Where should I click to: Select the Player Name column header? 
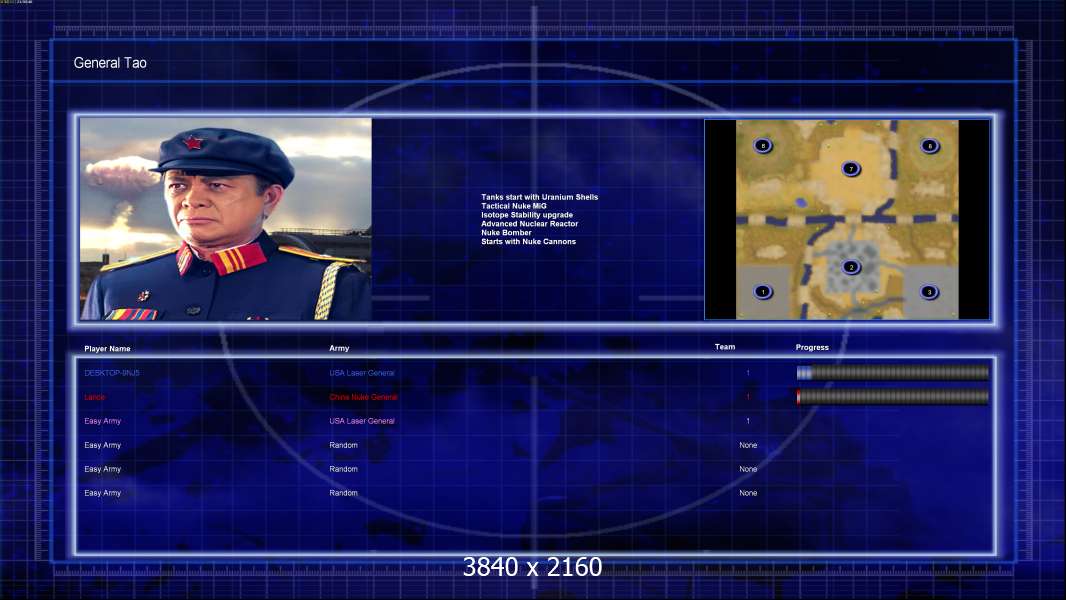107,349
